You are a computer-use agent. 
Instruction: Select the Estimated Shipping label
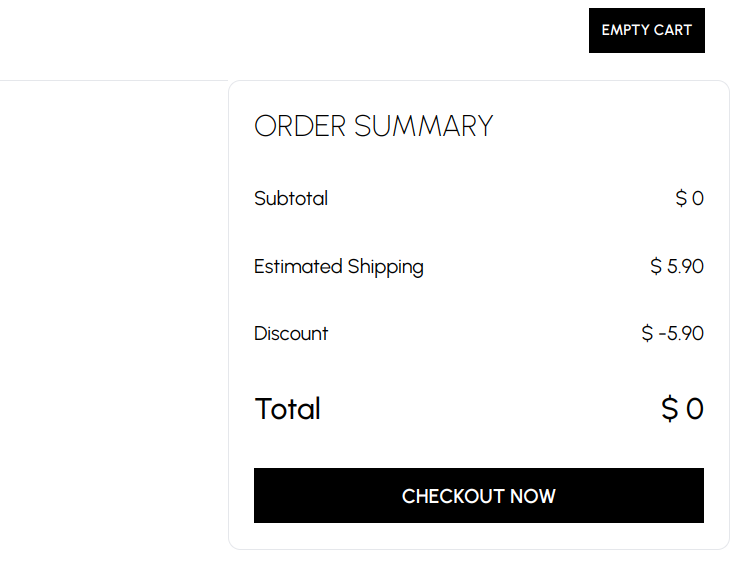pyautogui.click(x=339, y=267)
